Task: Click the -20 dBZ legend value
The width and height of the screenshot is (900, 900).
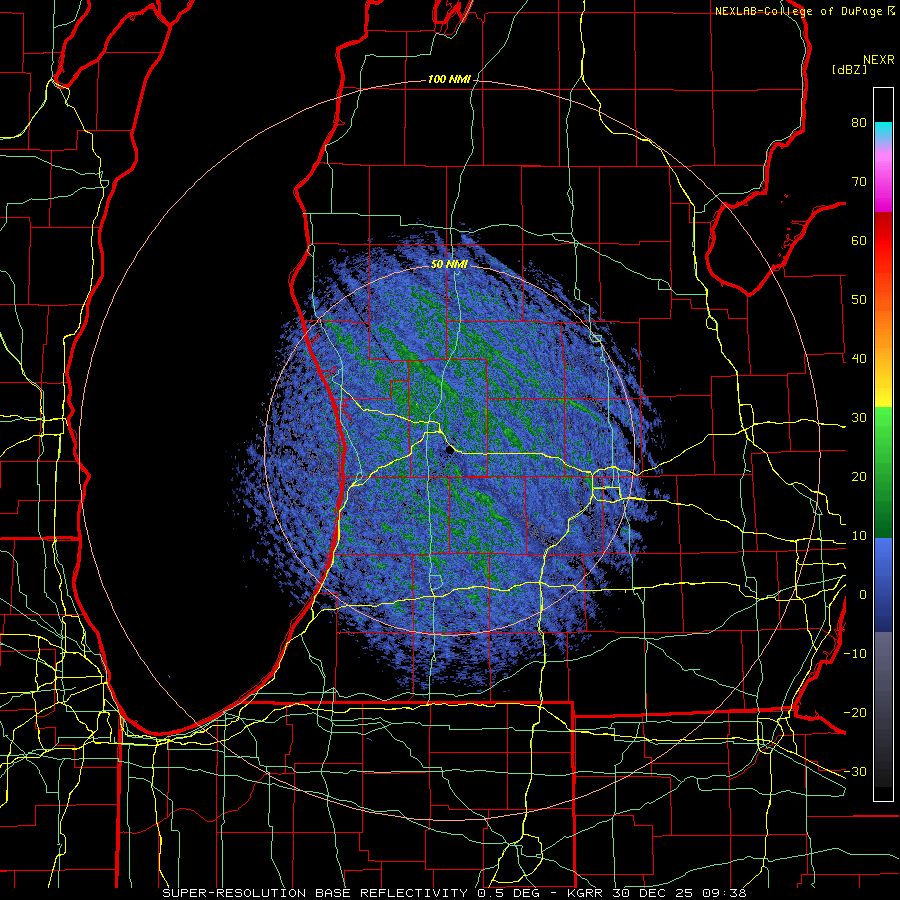Action: 855,712
